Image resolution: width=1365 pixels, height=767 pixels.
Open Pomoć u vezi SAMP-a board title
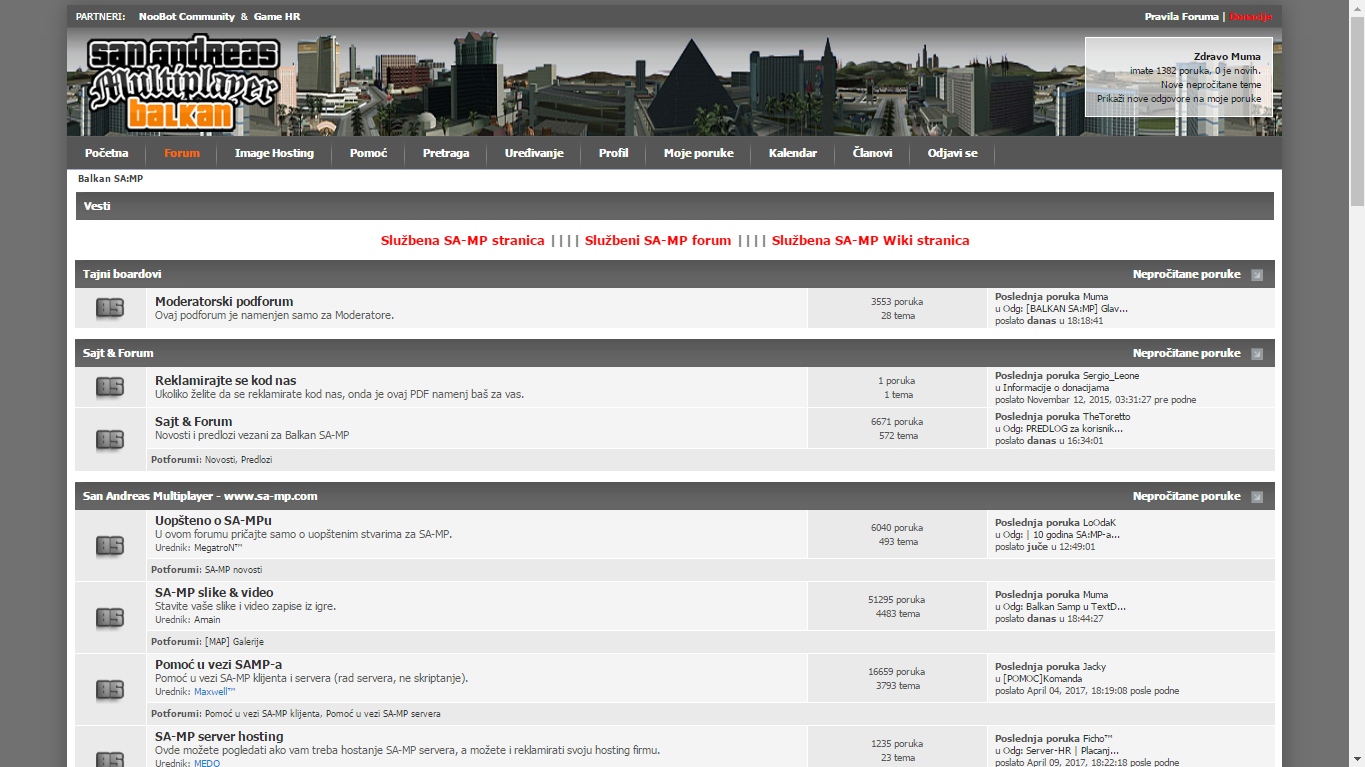[219, 665]
